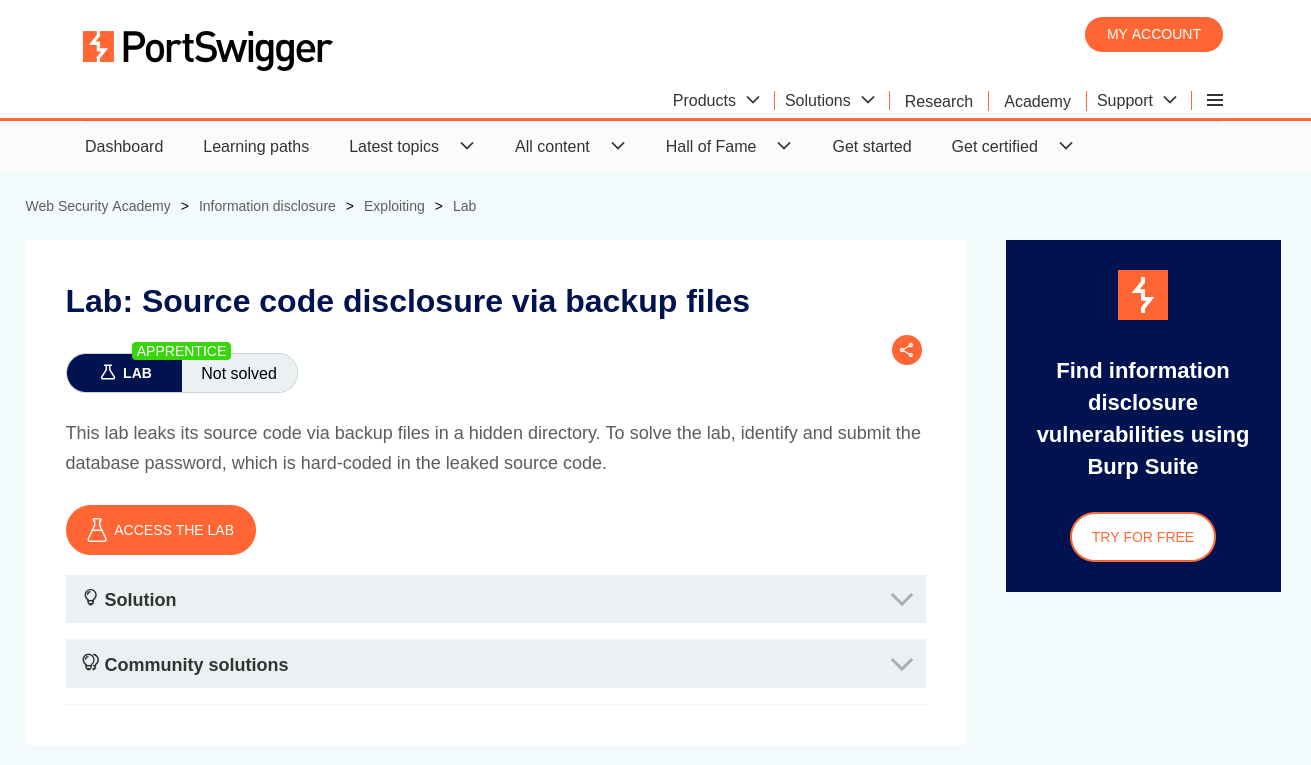
Task: Open the Latest topics dropdown
Action: tap(411, 146)
